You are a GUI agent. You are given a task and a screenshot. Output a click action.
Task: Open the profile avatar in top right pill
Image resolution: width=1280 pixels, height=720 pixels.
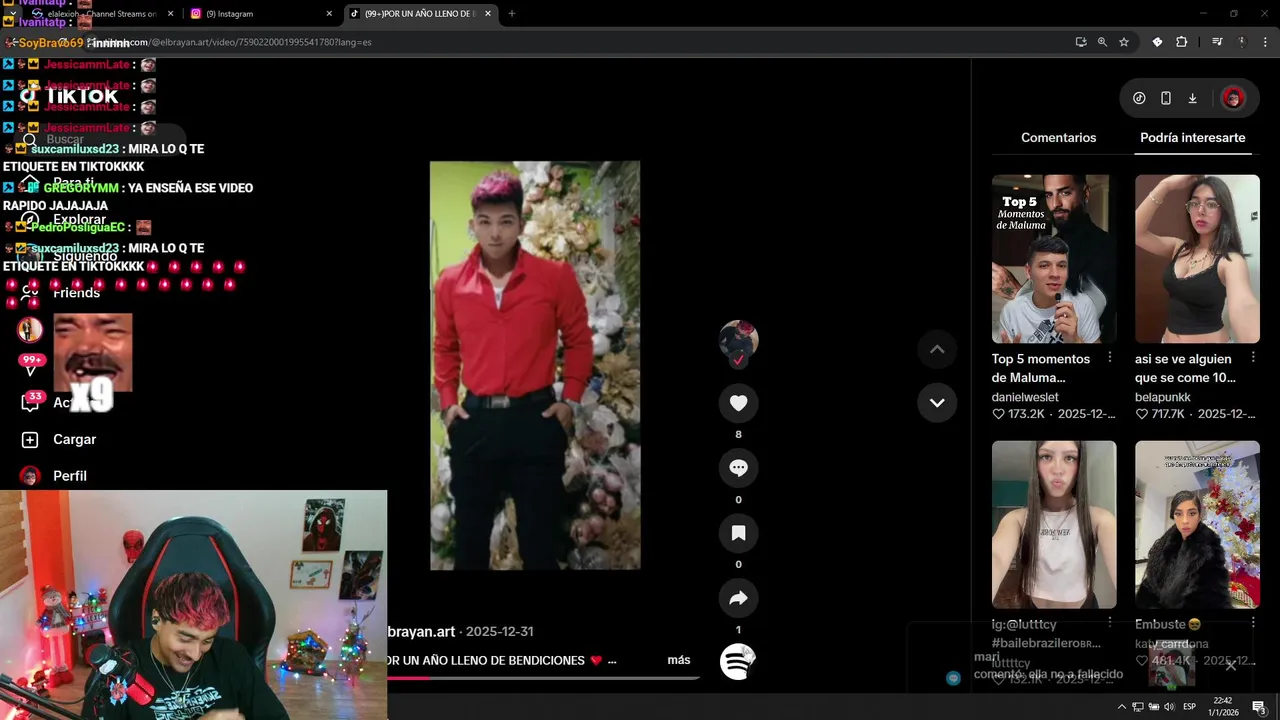pos(1233,98)
